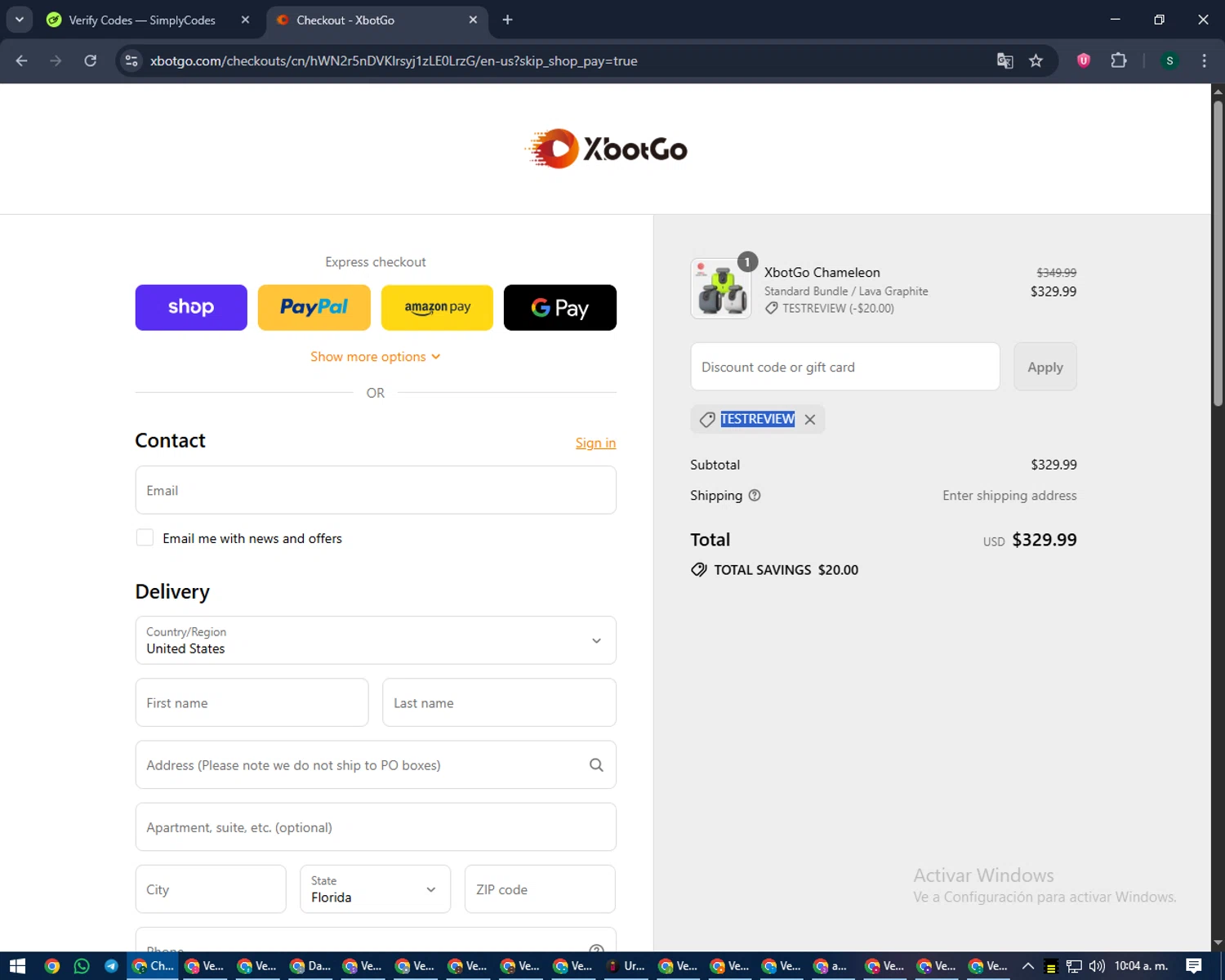Open WhatsApp from the taskbar
This screenshot has width=1225, height=980.
pyautogui.click(x=82, y=966)
